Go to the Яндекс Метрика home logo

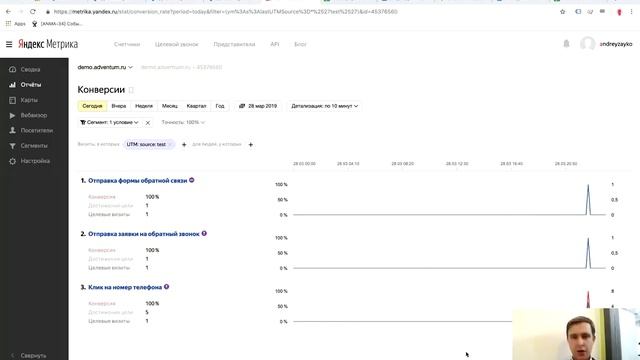tap(48, 44)
